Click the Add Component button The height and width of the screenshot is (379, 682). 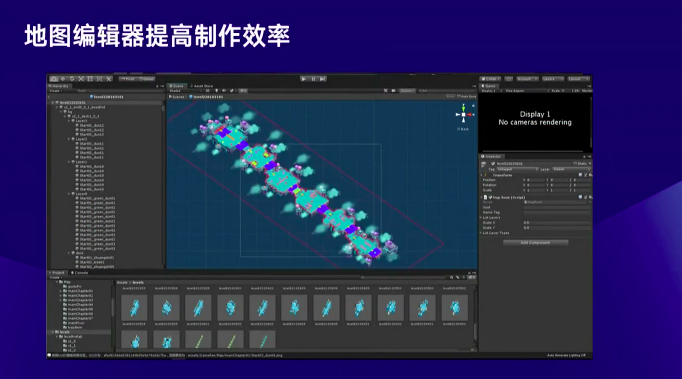[535, 242]
